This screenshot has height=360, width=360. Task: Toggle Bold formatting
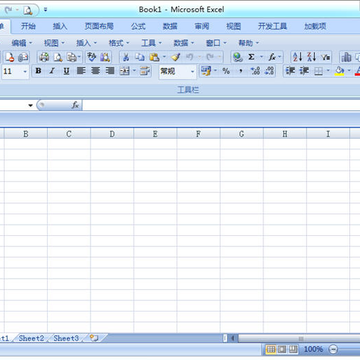[38, 71]
